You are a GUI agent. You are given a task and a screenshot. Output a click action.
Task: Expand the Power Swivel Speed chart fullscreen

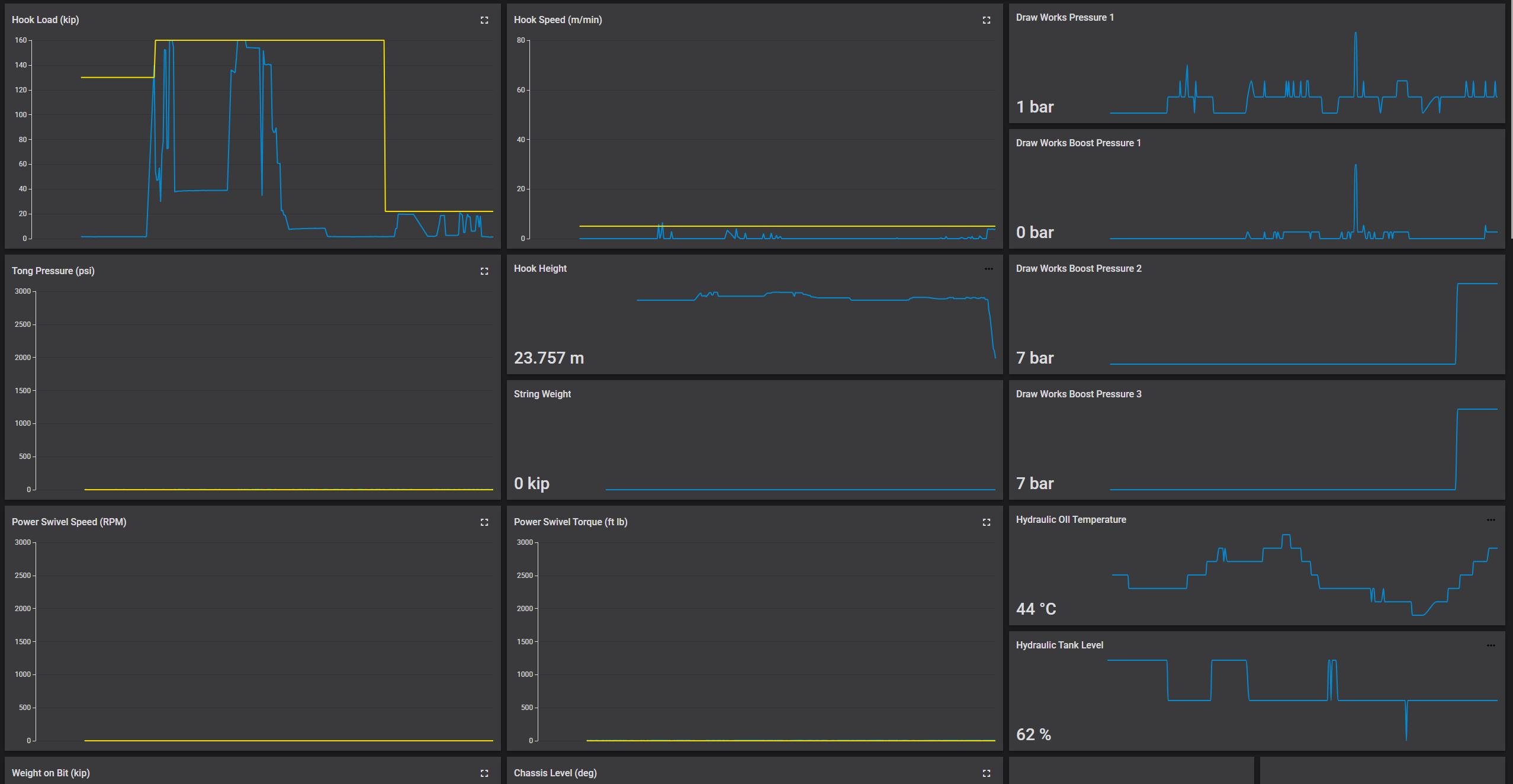pos(484,522)
